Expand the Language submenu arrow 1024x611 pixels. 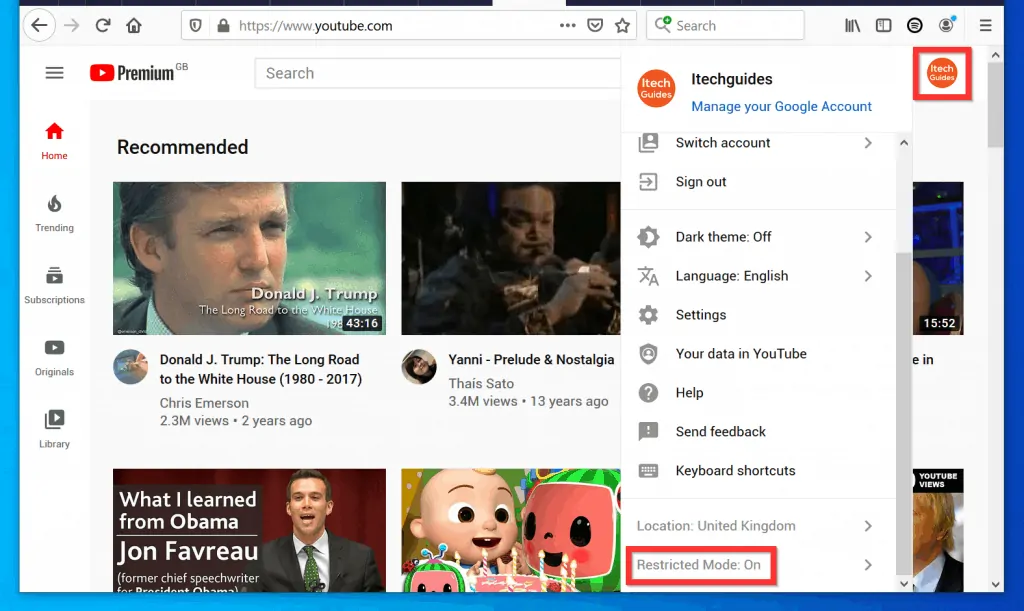pos(868,276)
